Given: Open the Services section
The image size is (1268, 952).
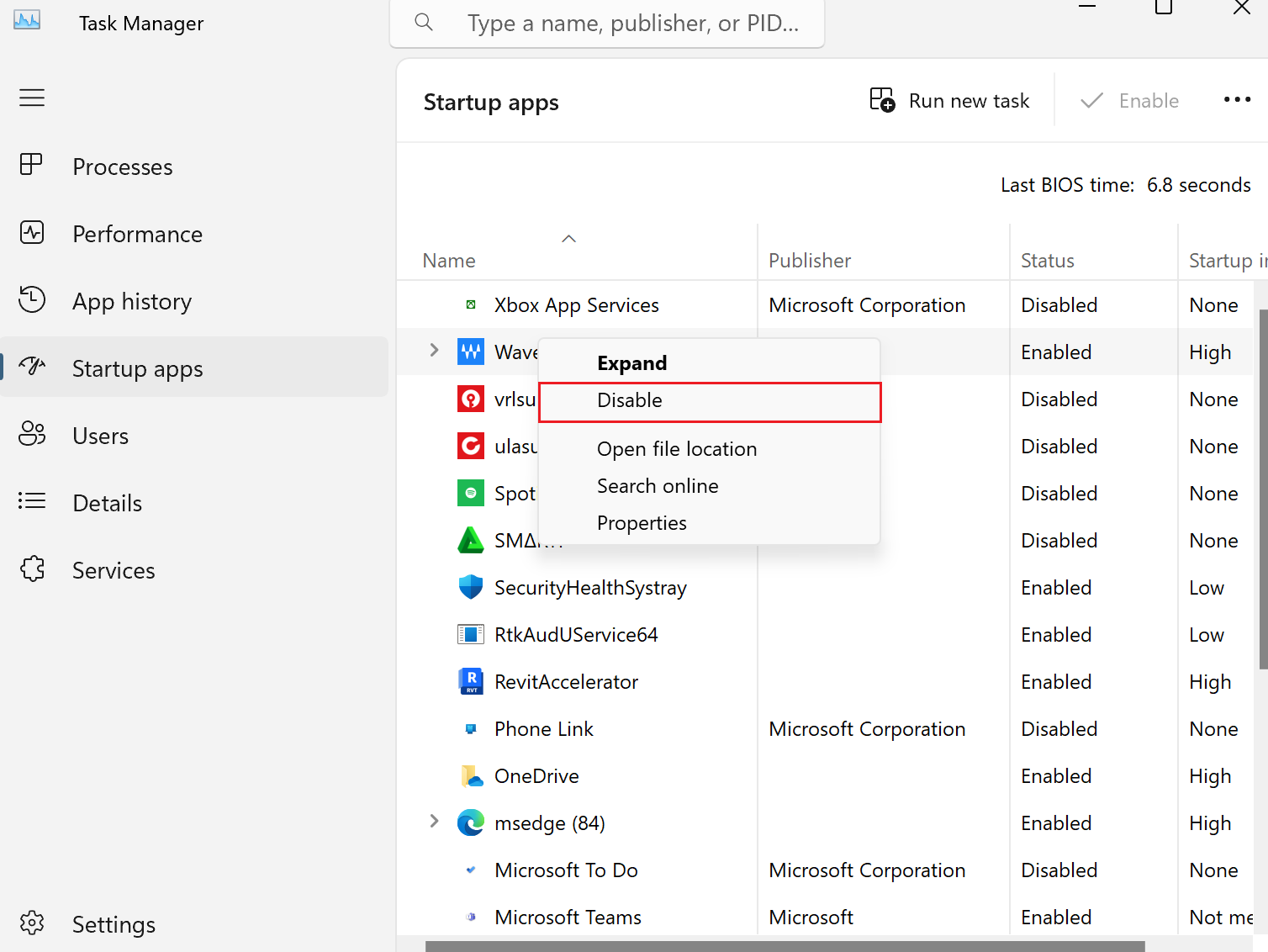Looking at the screenshot, I should click(x=114, y=569).
